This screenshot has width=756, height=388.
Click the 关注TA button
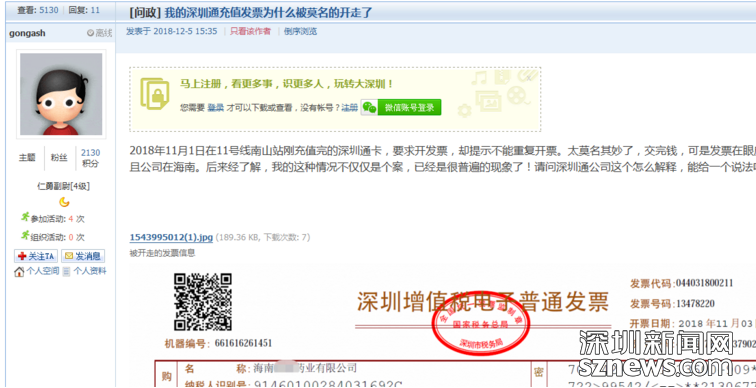tap(36, 256)
